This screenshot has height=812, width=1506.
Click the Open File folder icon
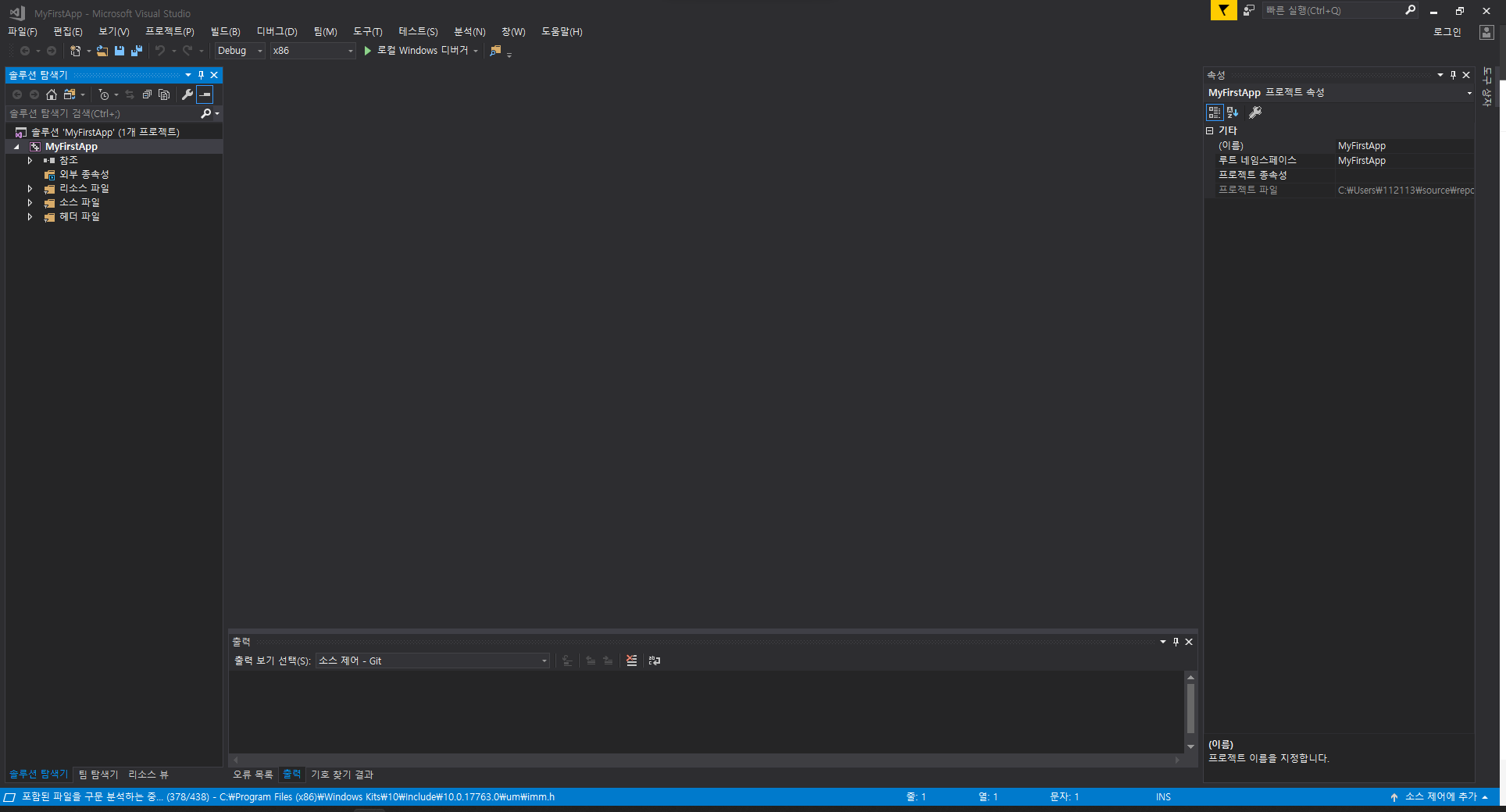point(102,51)
